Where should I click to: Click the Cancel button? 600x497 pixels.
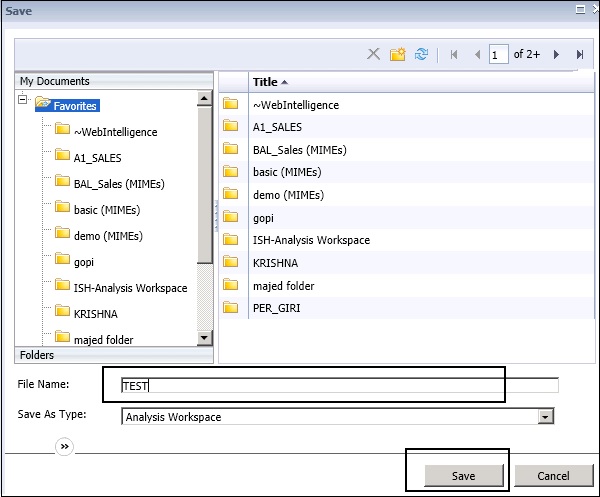[553, 476]
